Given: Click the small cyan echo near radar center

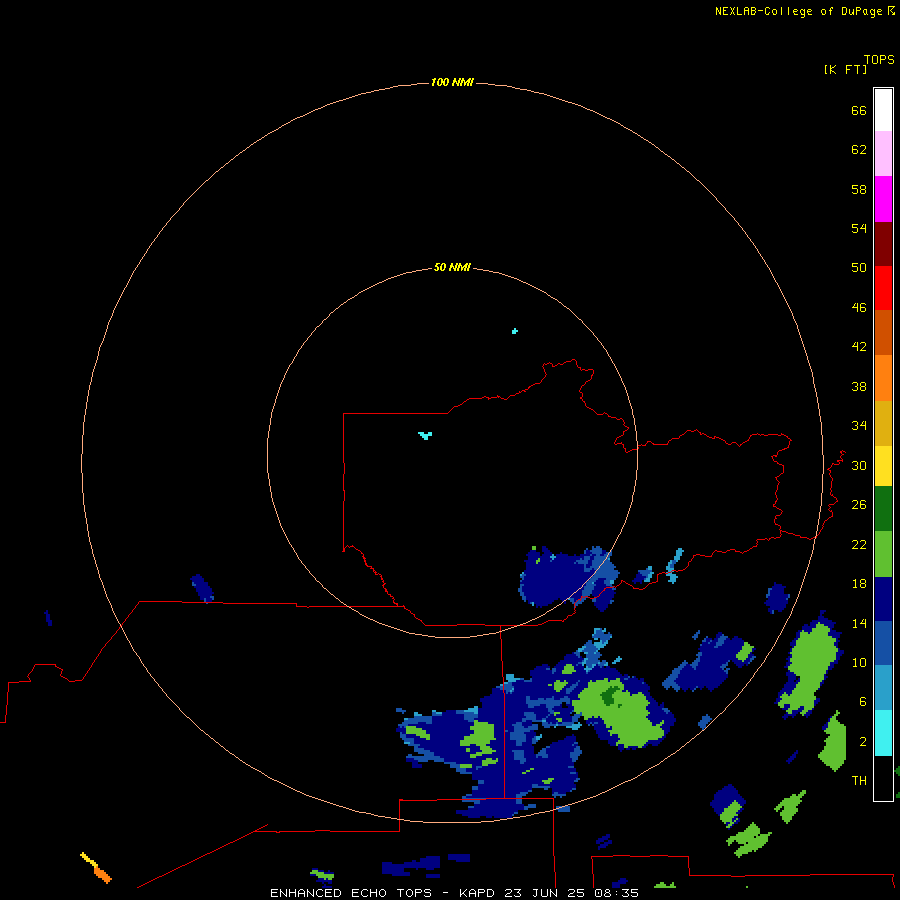Looking at the screenshot, I should click(425, 436).
